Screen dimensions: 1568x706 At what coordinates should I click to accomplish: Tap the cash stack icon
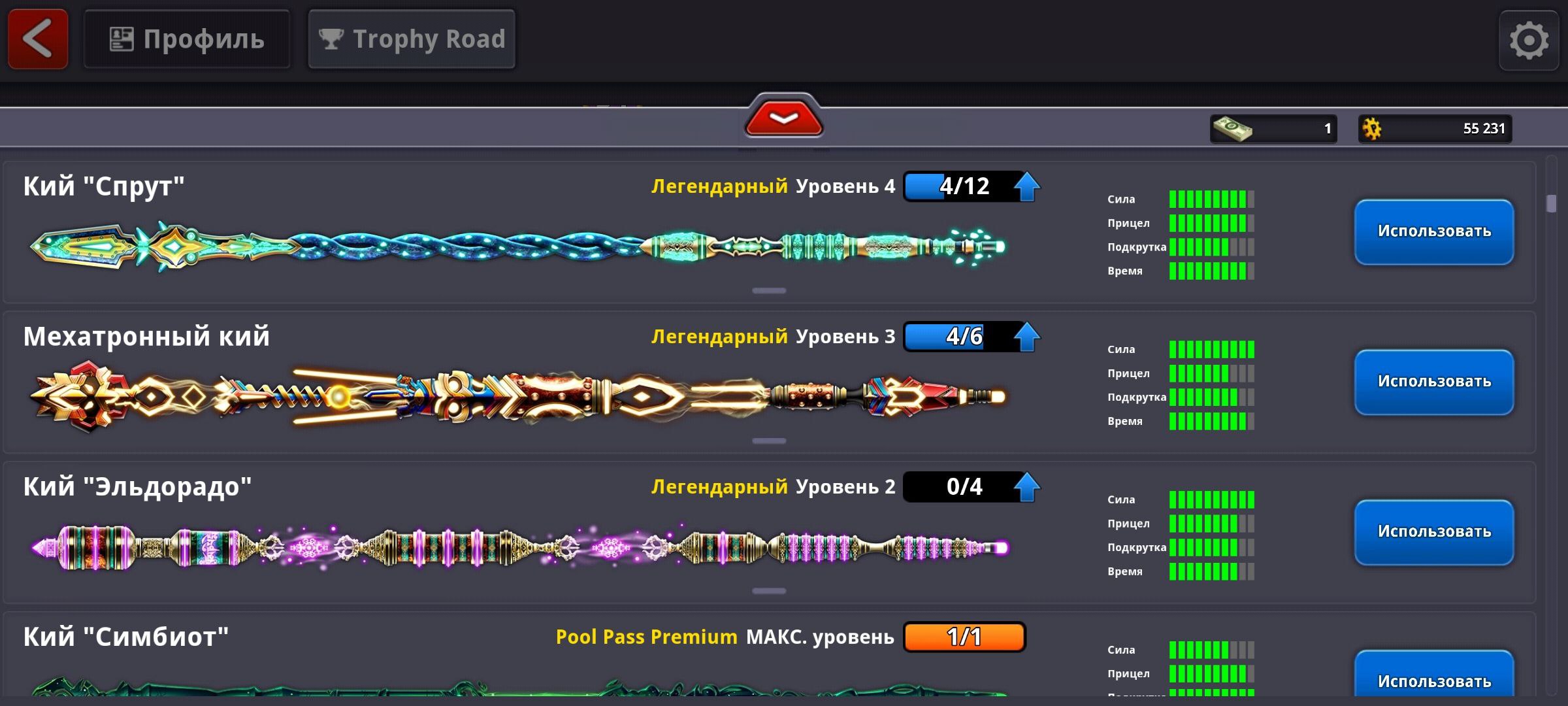pyautogui.click(x=1232, y=128)
